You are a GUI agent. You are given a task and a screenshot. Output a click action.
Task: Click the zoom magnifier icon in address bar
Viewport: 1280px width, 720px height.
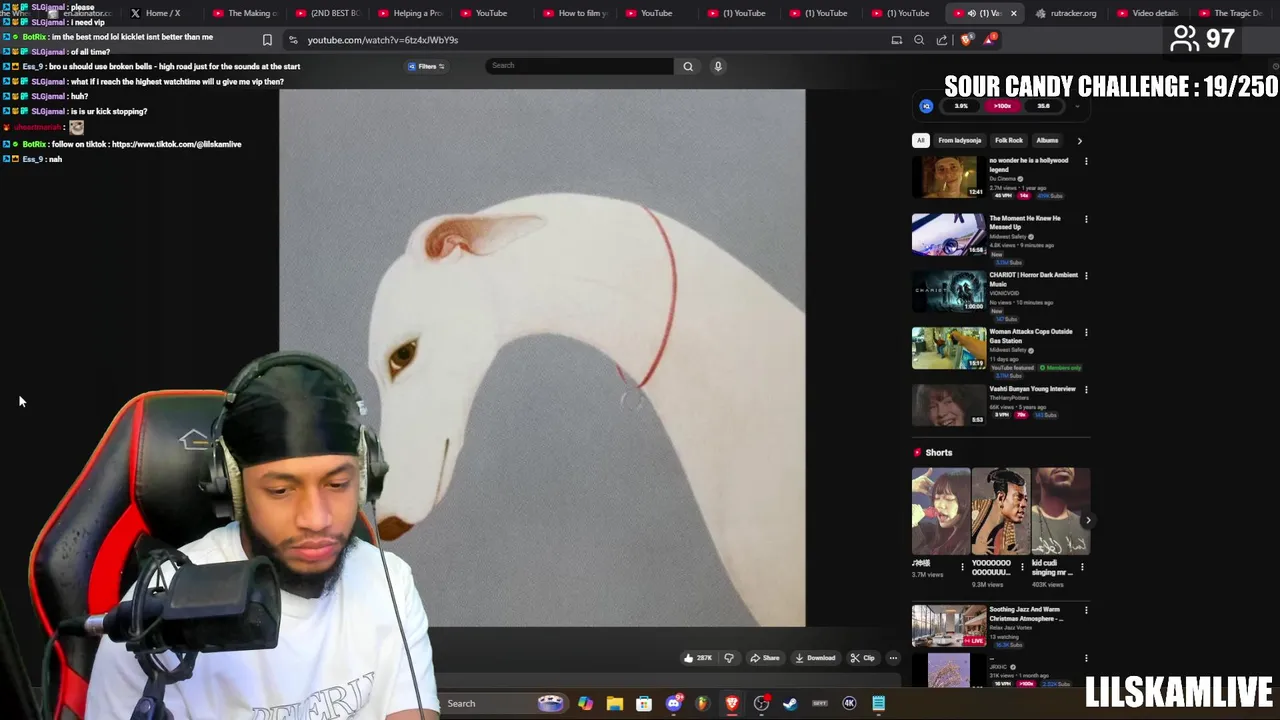[919, 40]
